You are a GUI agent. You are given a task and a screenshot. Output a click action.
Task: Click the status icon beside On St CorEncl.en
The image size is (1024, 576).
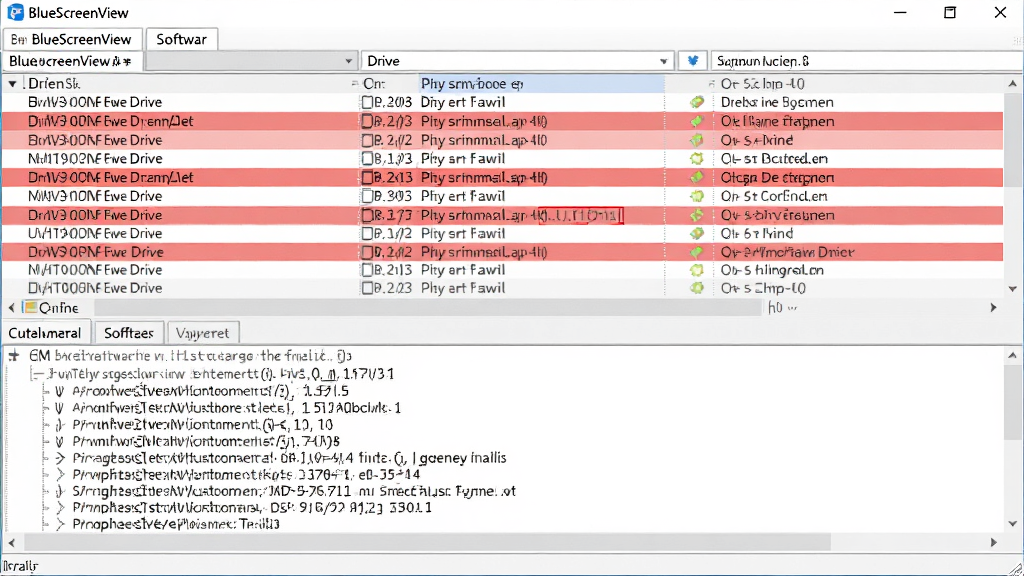tap(697, 196)
